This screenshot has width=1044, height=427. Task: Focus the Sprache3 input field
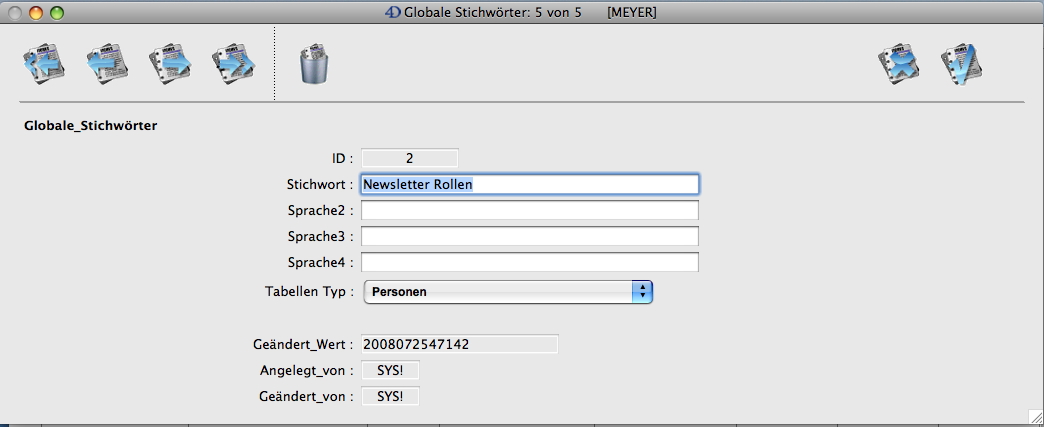(530, 236)
